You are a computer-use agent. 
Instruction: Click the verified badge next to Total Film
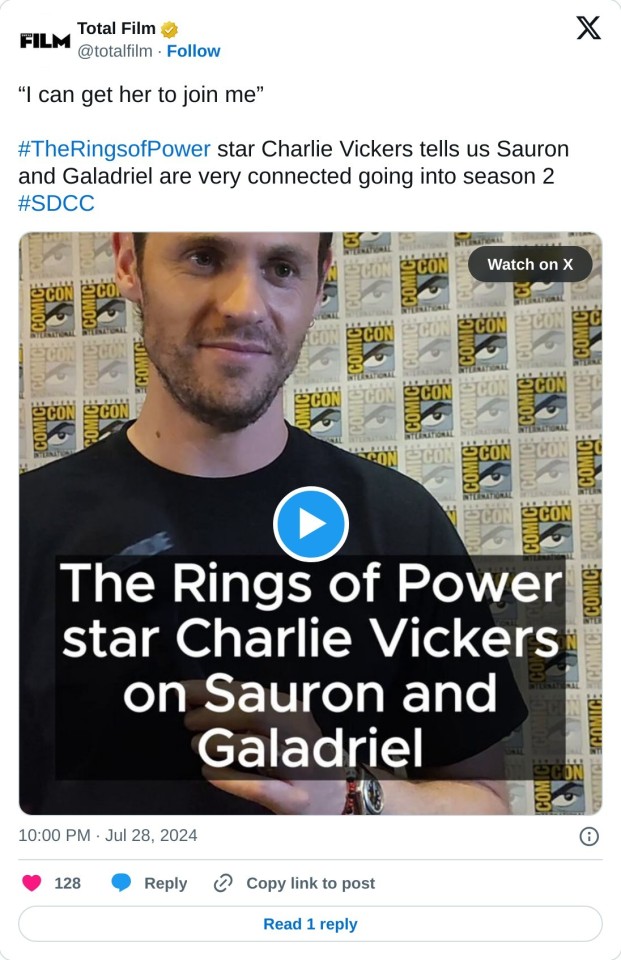(x=170, y=29)
